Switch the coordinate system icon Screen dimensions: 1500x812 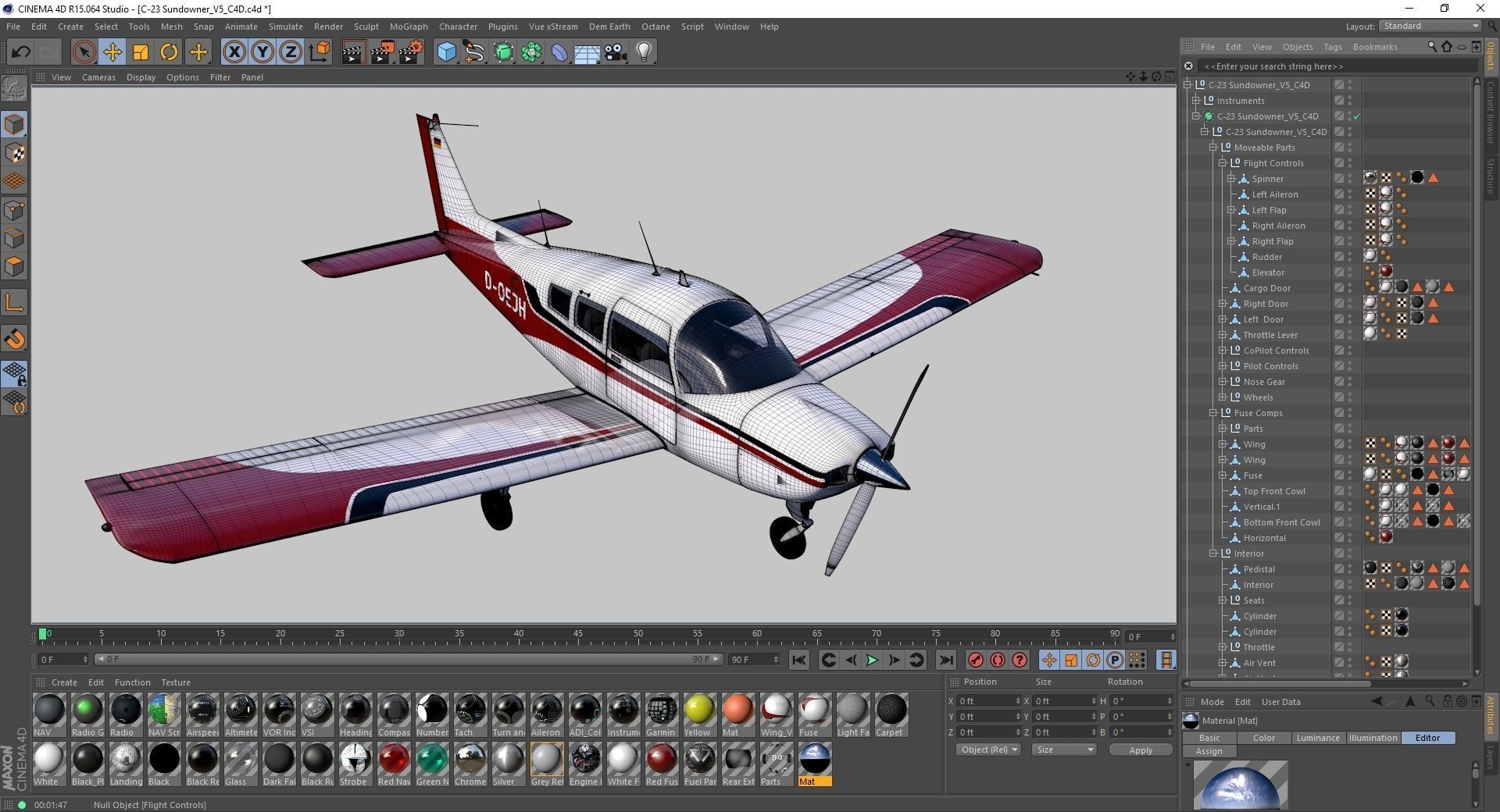320,52
